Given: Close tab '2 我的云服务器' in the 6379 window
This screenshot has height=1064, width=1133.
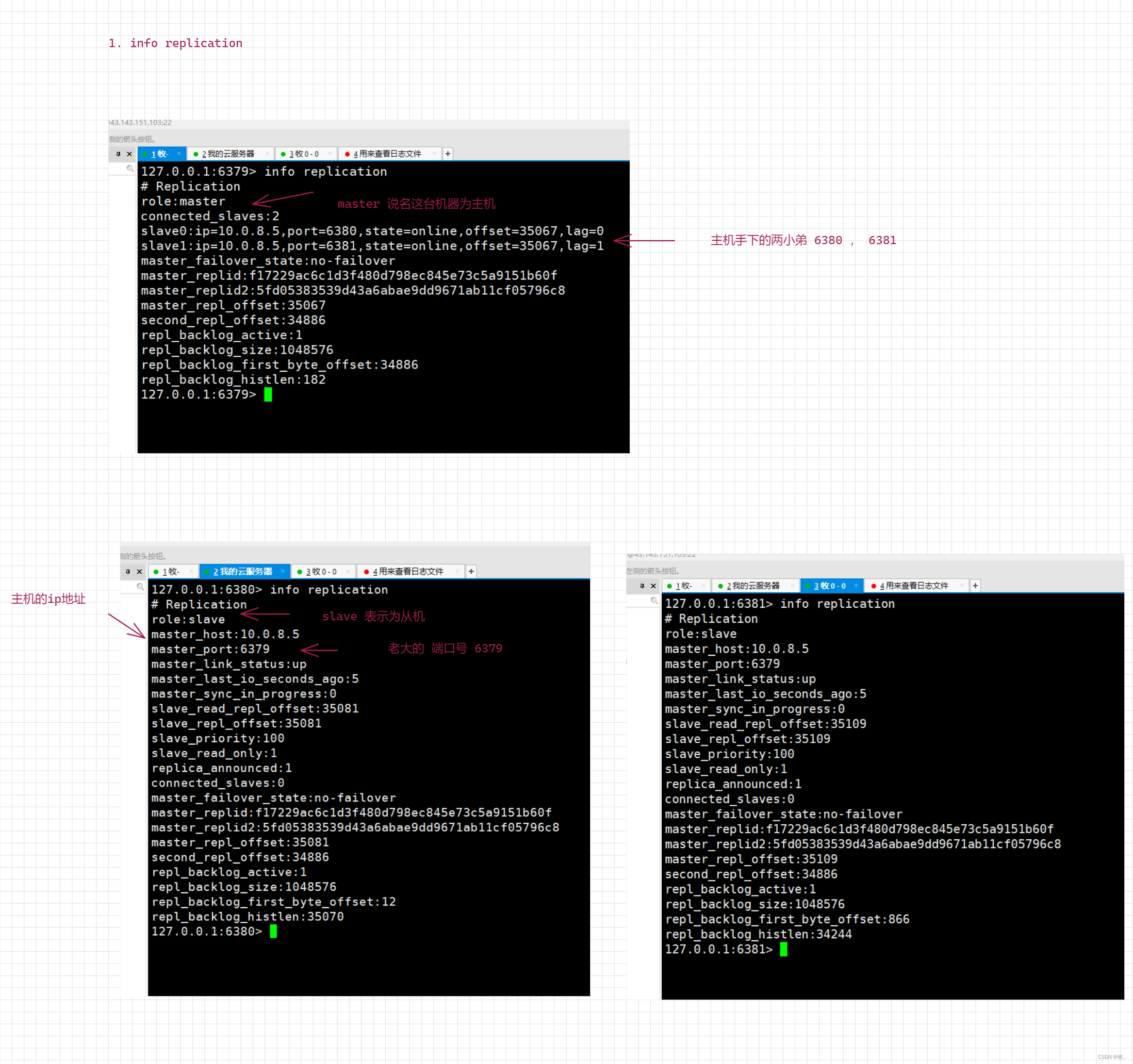Looking at the screenshot, I should pos(267,153).
